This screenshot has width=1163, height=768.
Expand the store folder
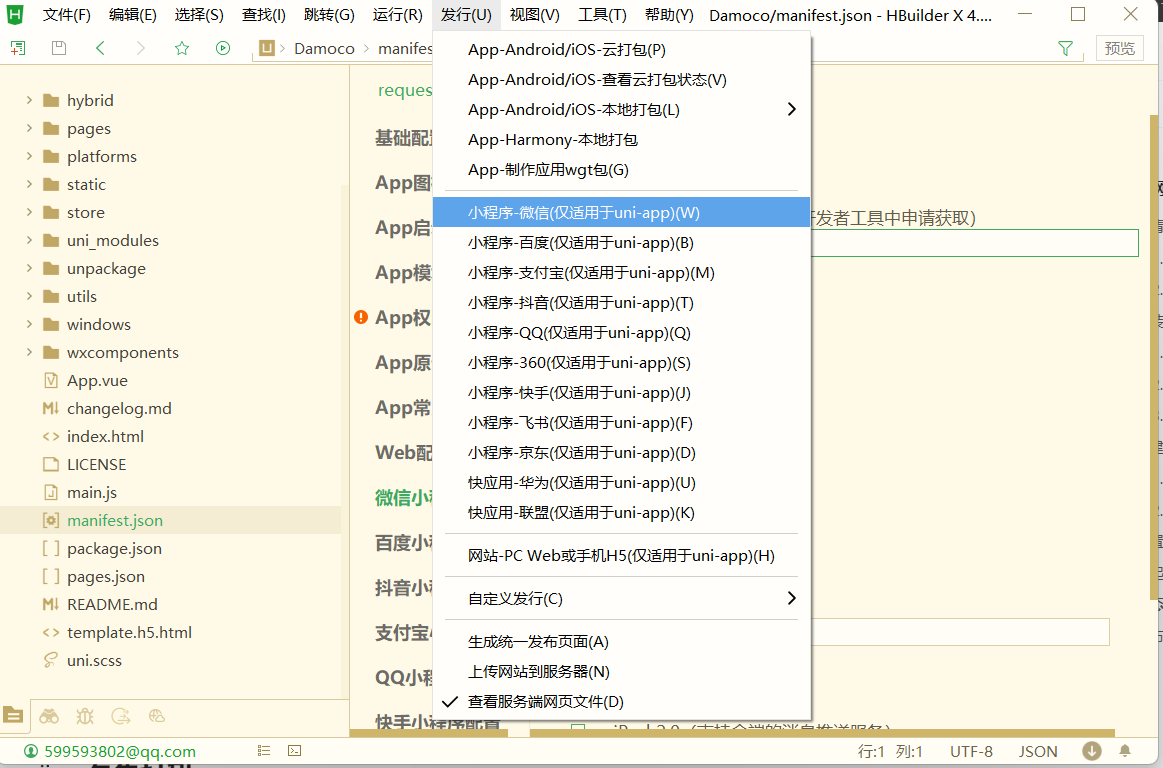[x=29, y=212]
